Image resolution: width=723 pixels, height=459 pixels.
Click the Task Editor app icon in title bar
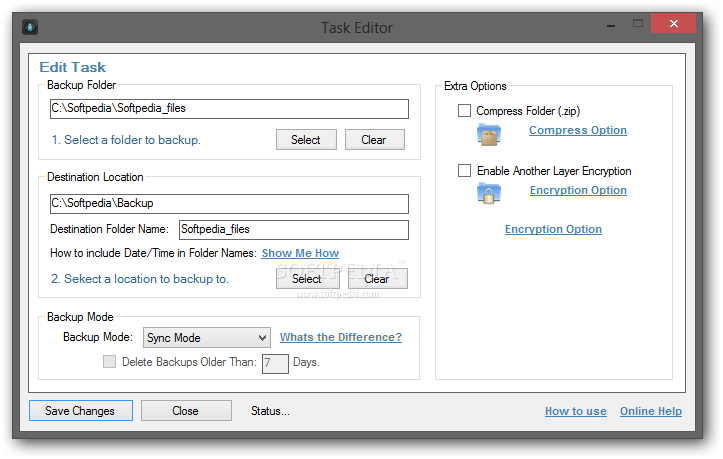(30, 27)
